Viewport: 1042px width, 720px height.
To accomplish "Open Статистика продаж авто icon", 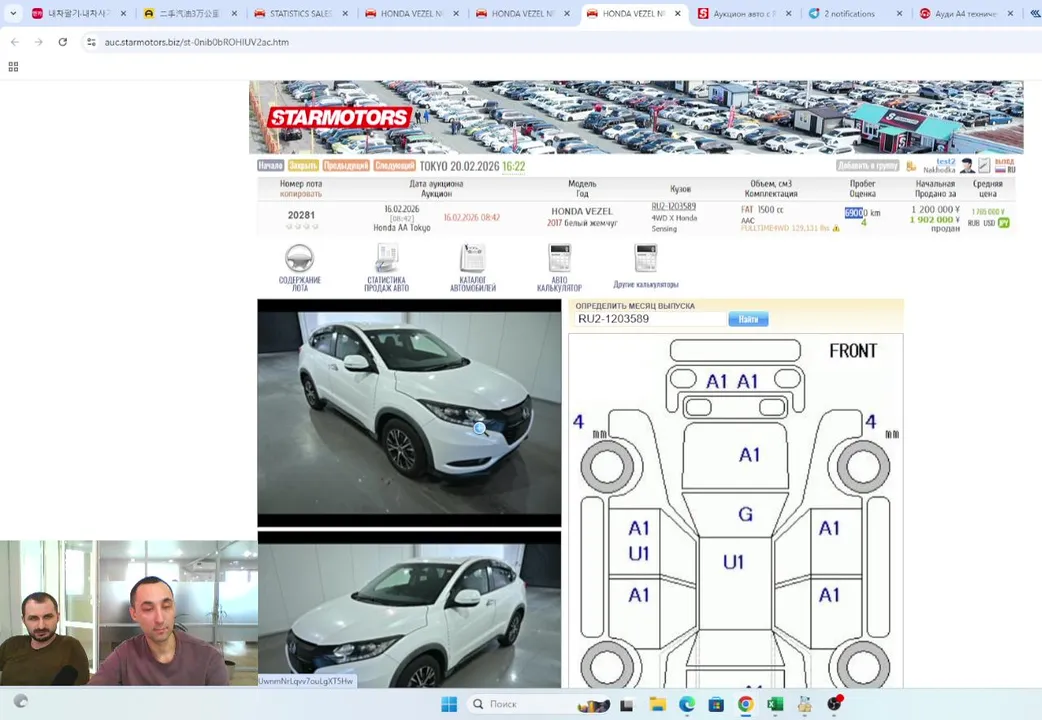I will (x=386, y=258).
